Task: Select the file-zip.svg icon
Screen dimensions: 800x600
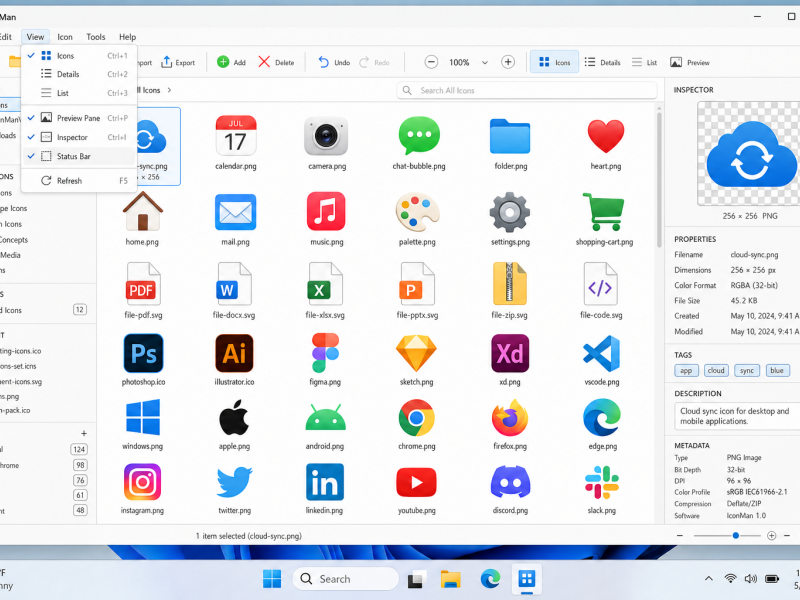Action: [x=509, y=291]
